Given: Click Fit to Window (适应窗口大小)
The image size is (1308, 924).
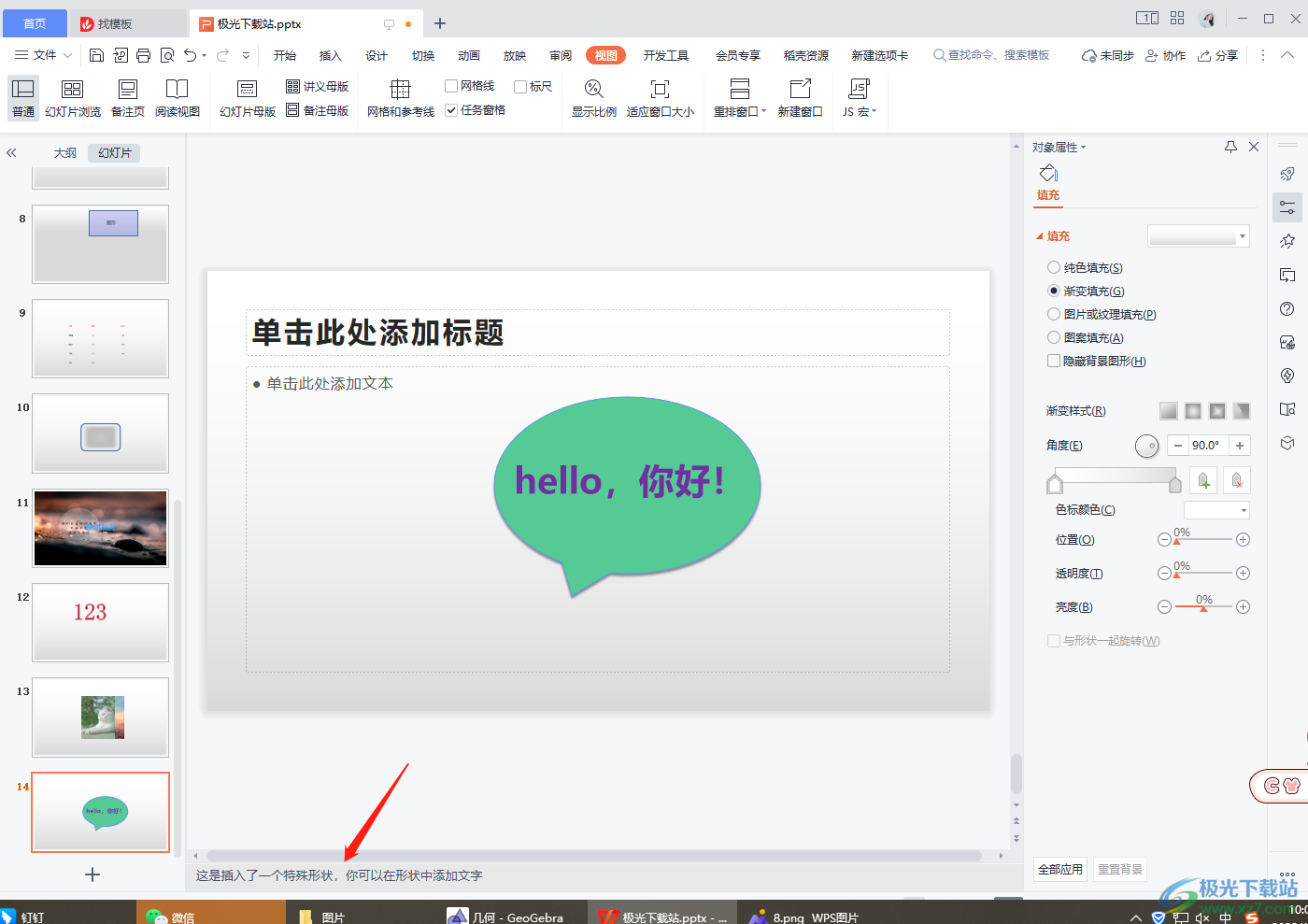Looking at the screenshot, I should [661, 98].
